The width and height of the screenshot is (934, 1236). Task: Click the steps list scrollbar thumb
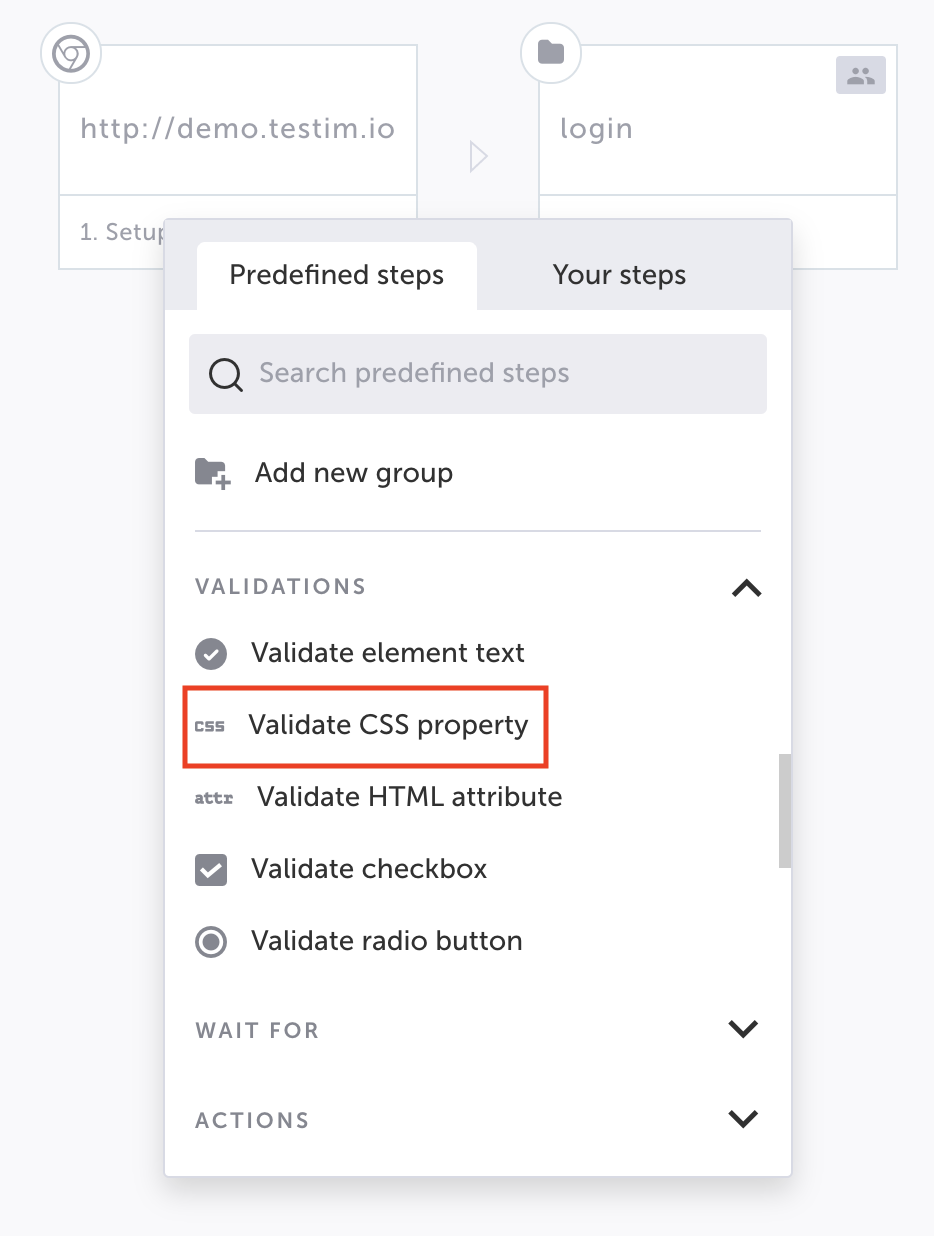click(x=785, y=811)
